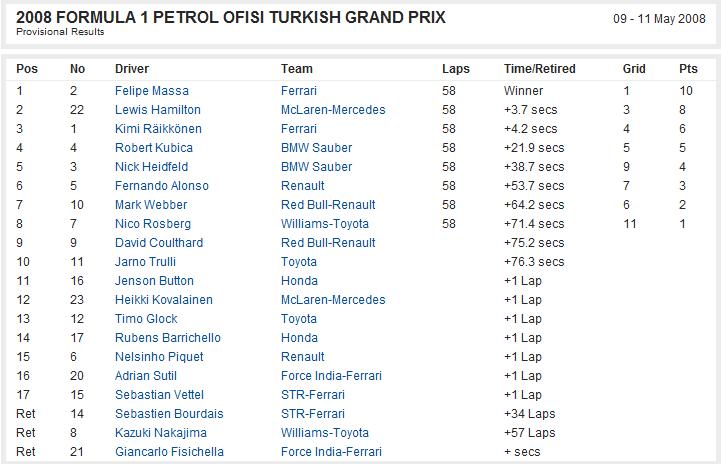Open Giancarlo Fisichella driver page
Screen dimensions: 722x464
[x=169, y=452]
